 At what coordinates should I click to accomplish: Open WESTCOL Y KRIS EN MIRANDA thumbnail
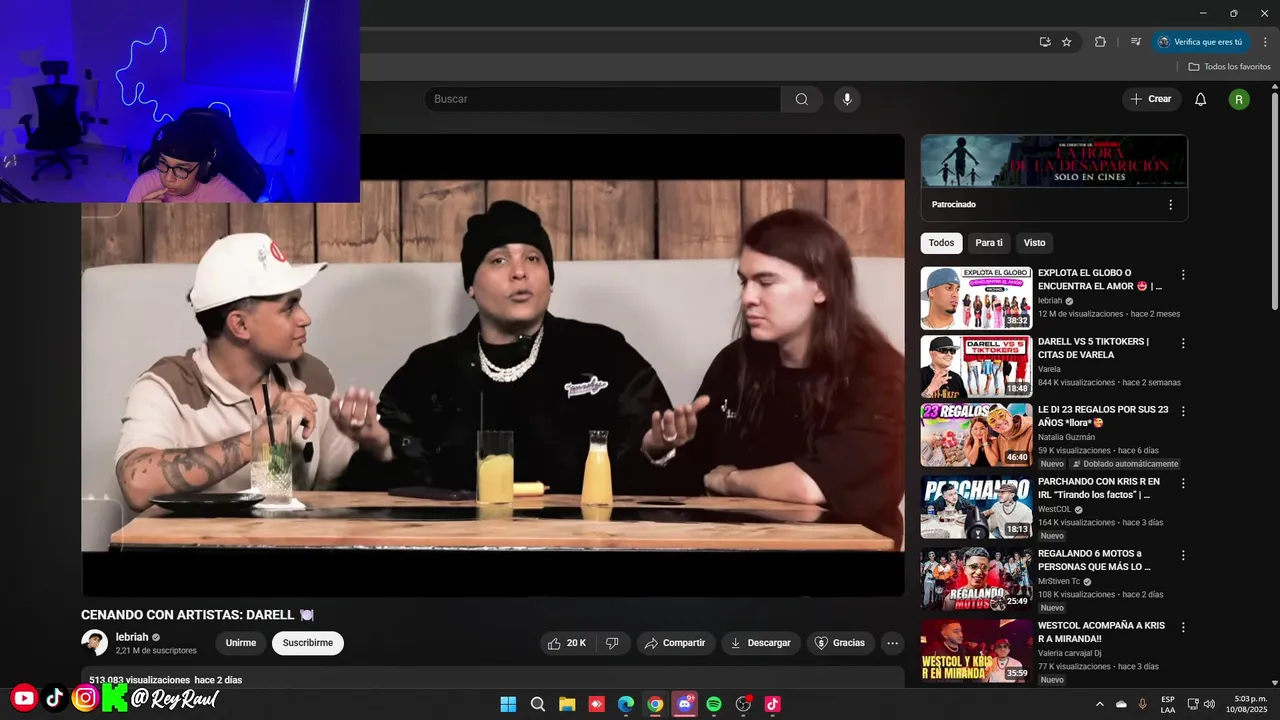976,651
